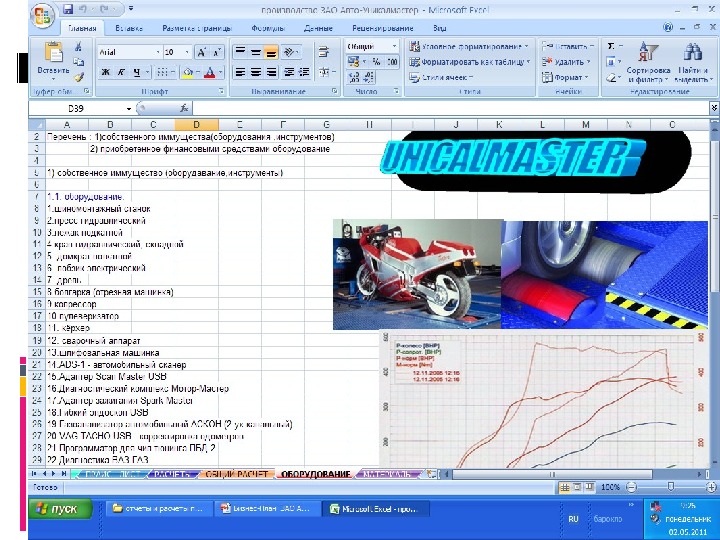Switch to the Главная ribbon tab
The width and height of the screenshot is (720, 540).
(x=82, y=28)
